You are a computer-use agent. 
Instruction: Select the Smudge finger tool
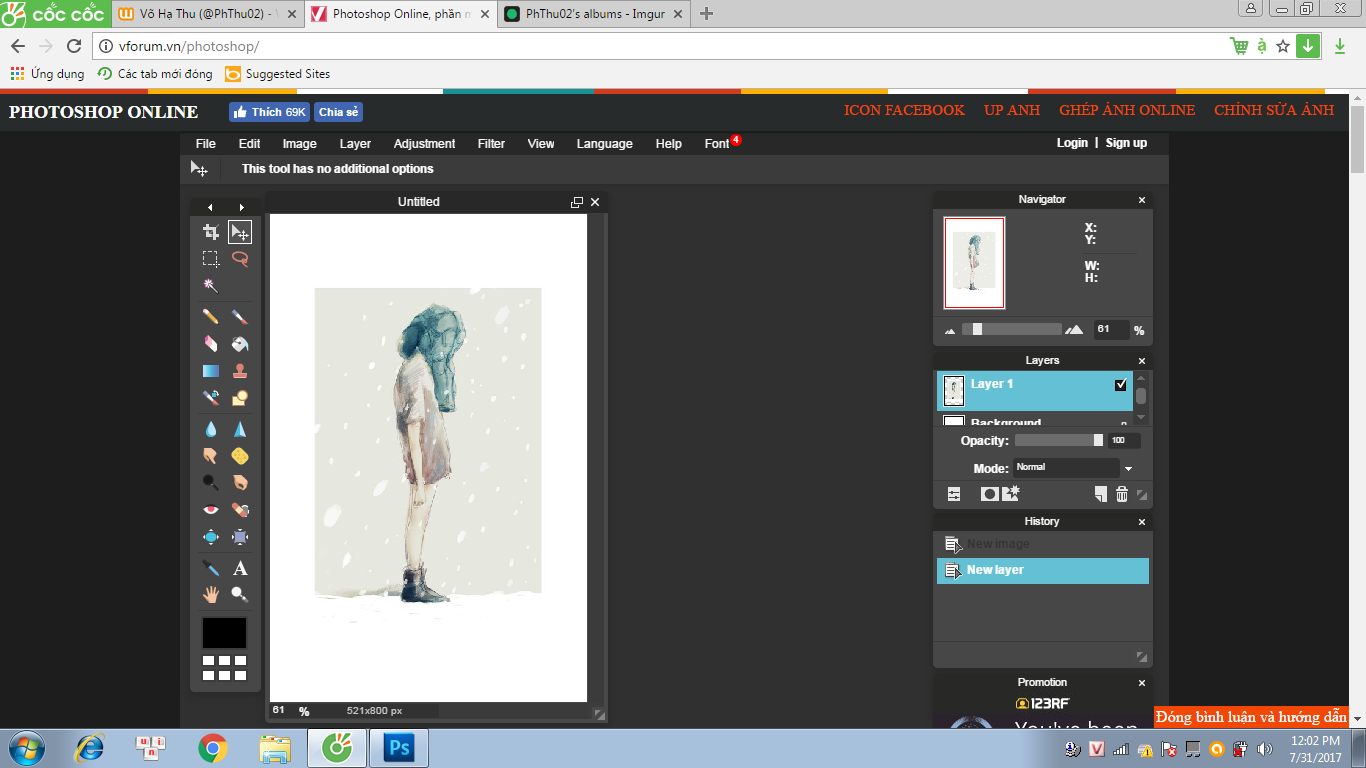click(211, 456)
